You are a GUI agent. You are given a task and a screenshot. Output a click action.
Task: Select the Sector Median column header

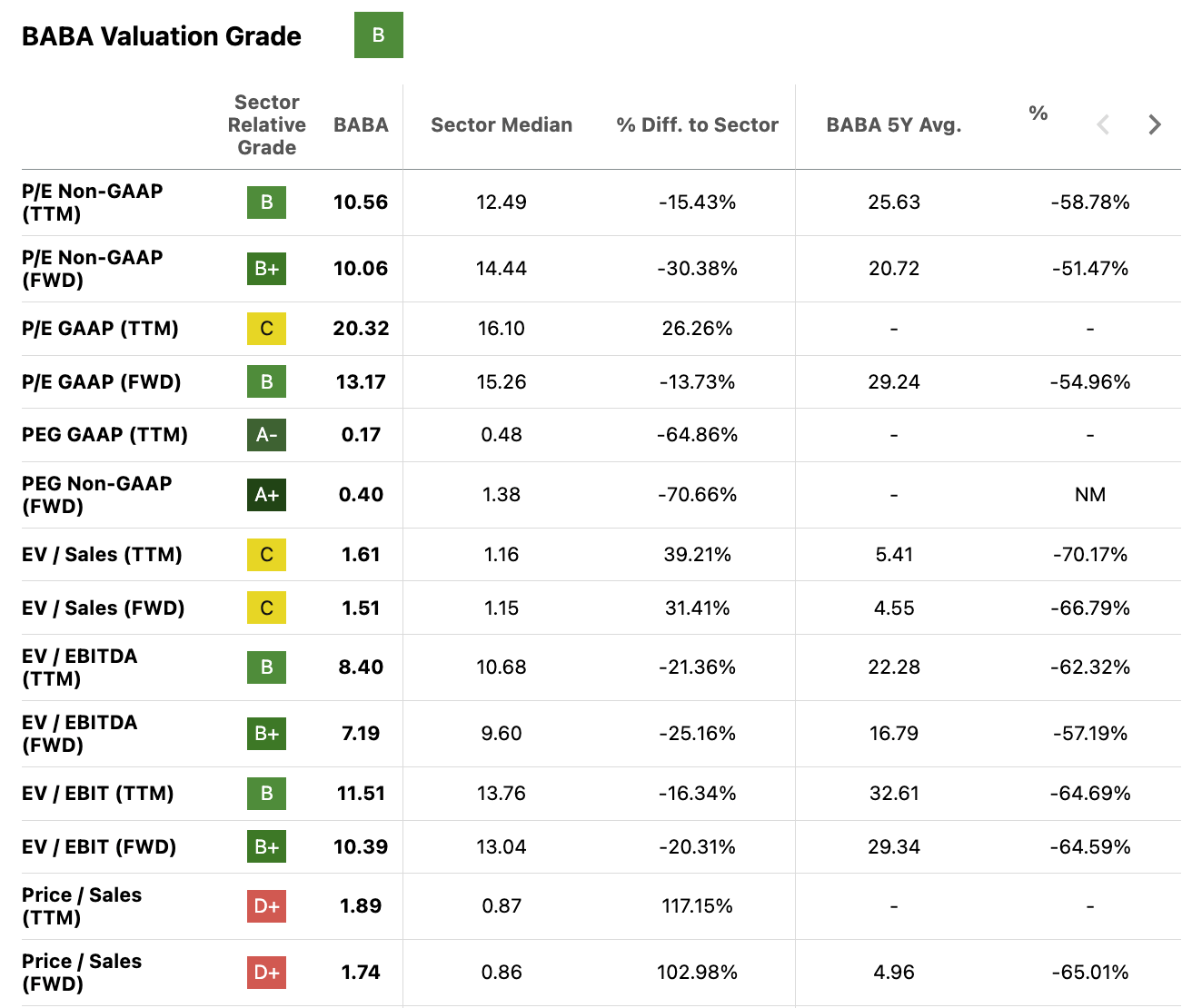(501, 124)
